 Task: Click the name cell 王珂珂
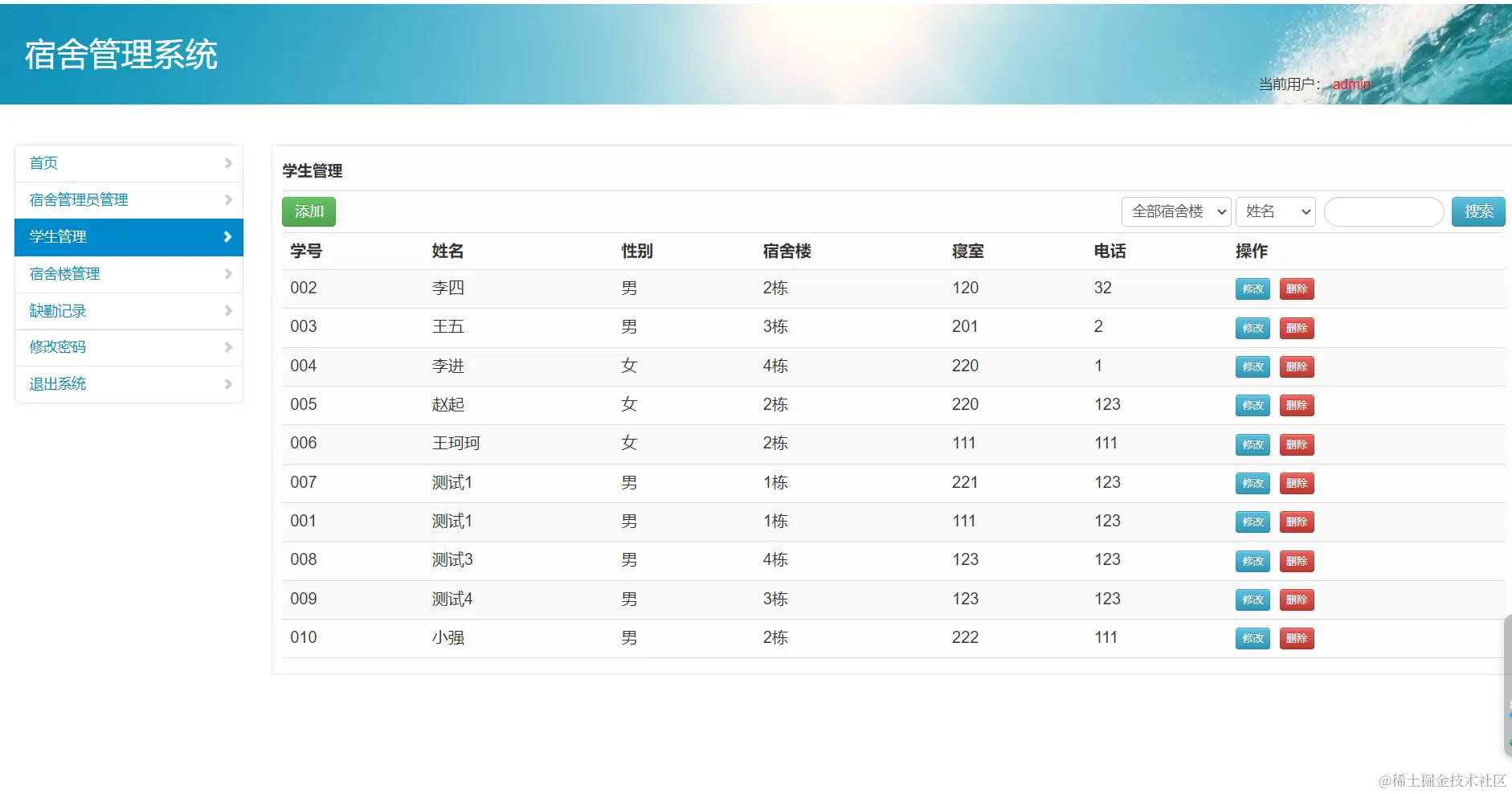point(456,443)
